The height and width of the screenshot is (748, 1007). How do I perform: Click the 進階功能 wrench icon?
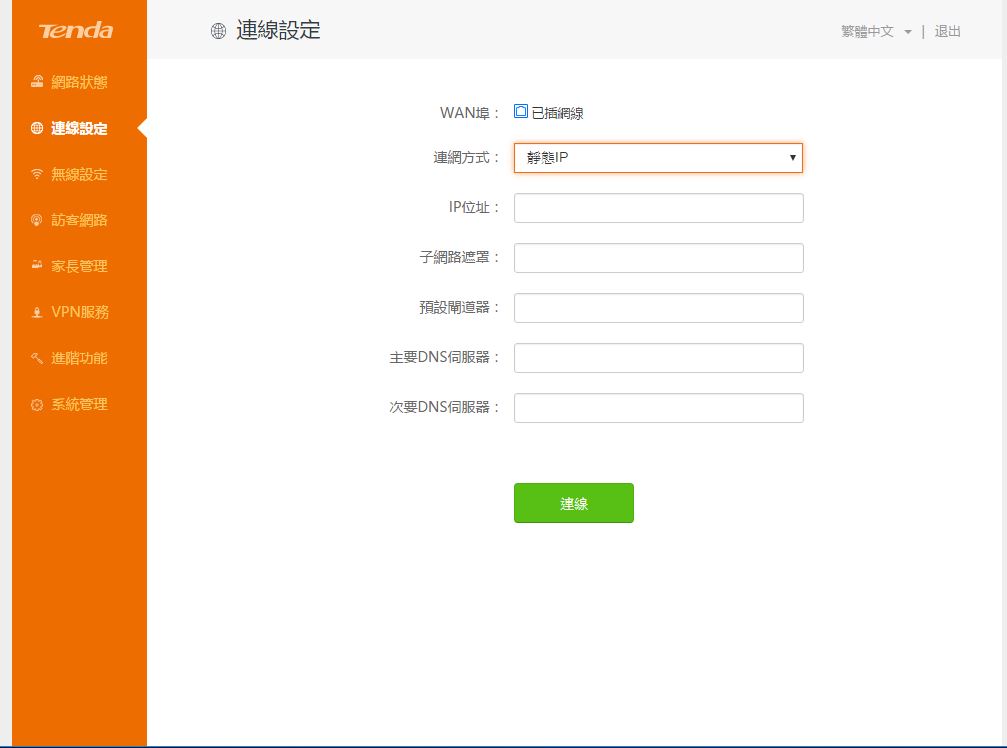tap(37, 358)
